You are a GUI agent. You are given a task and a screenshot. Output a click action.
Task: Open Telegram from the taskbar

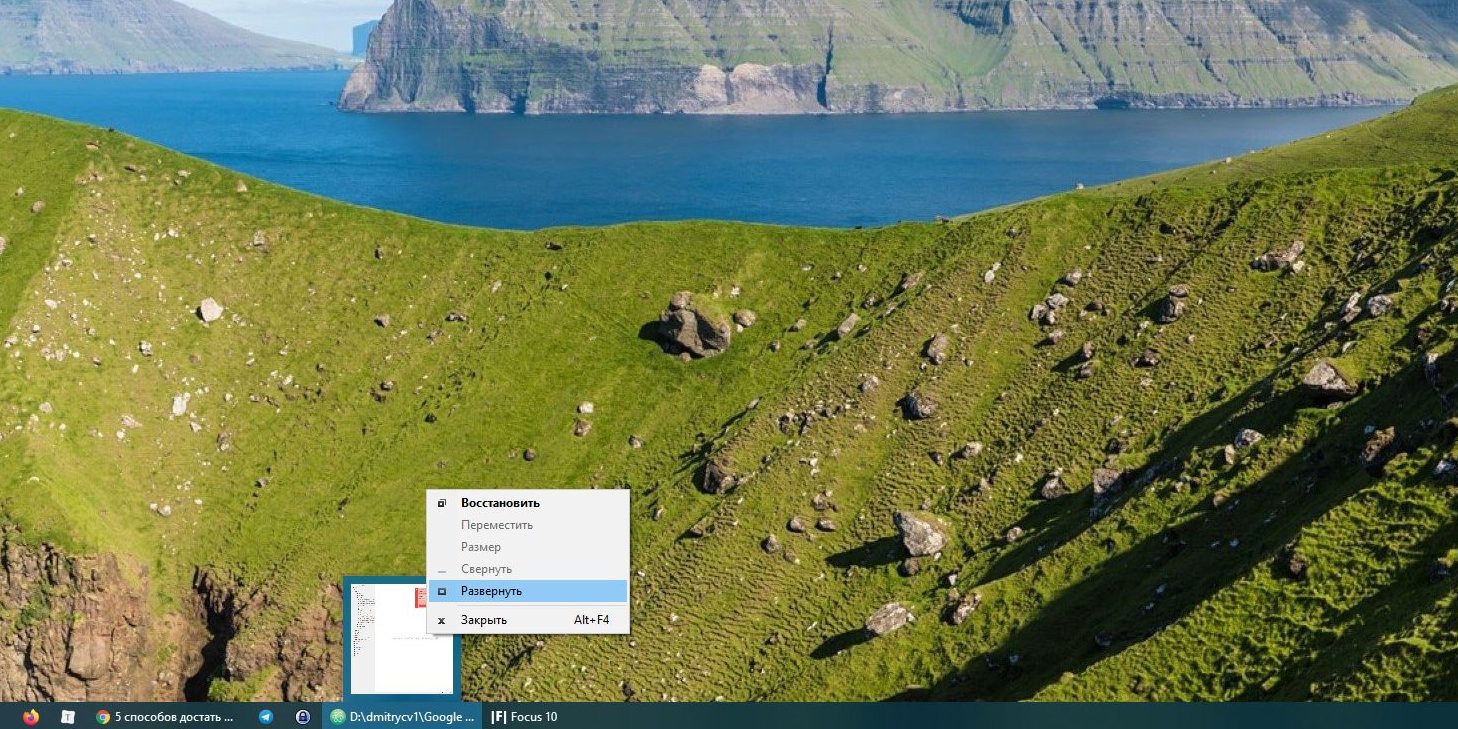point(266,716)
